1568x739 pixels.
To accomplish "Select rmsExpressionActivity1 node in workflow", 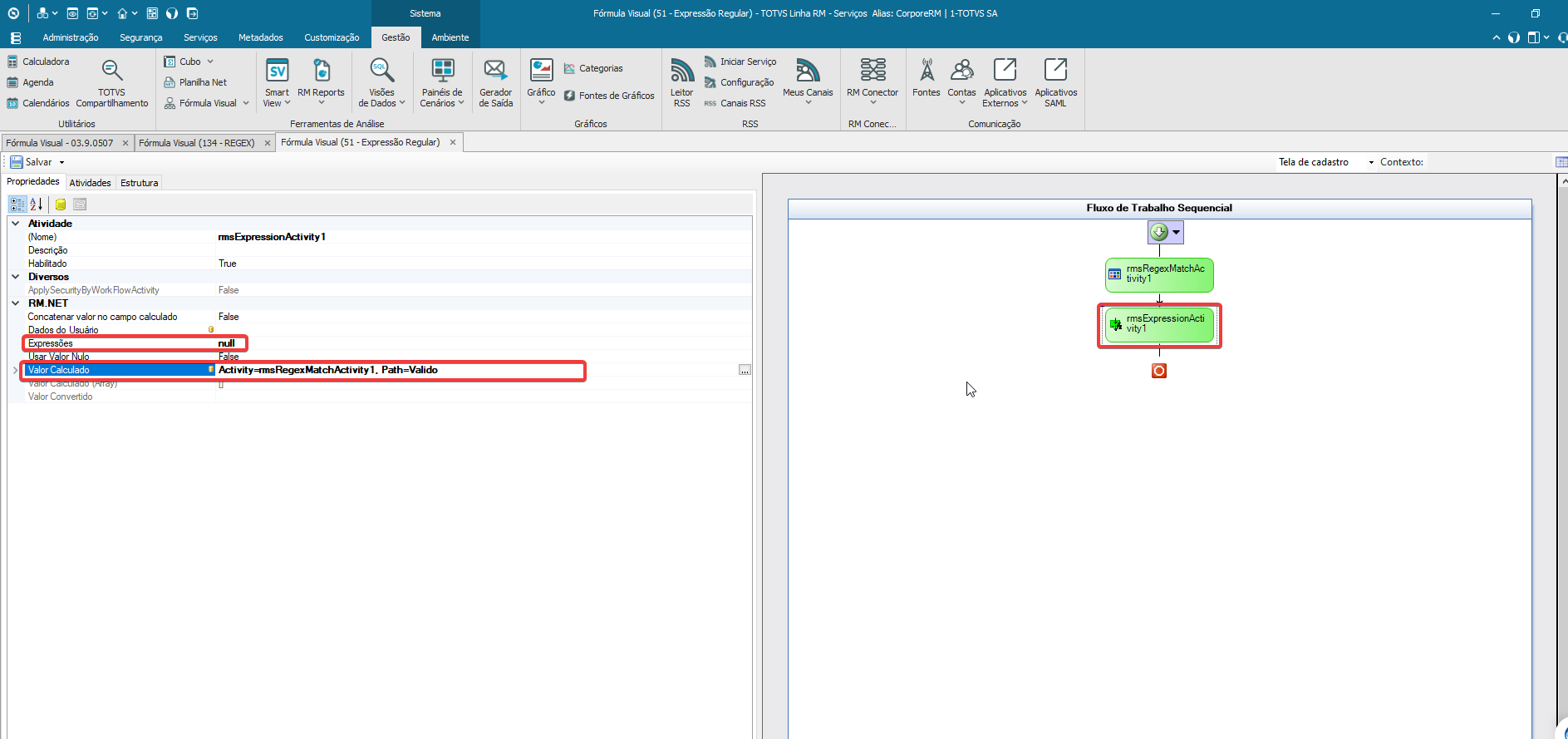I will [x=1159, y=324].
